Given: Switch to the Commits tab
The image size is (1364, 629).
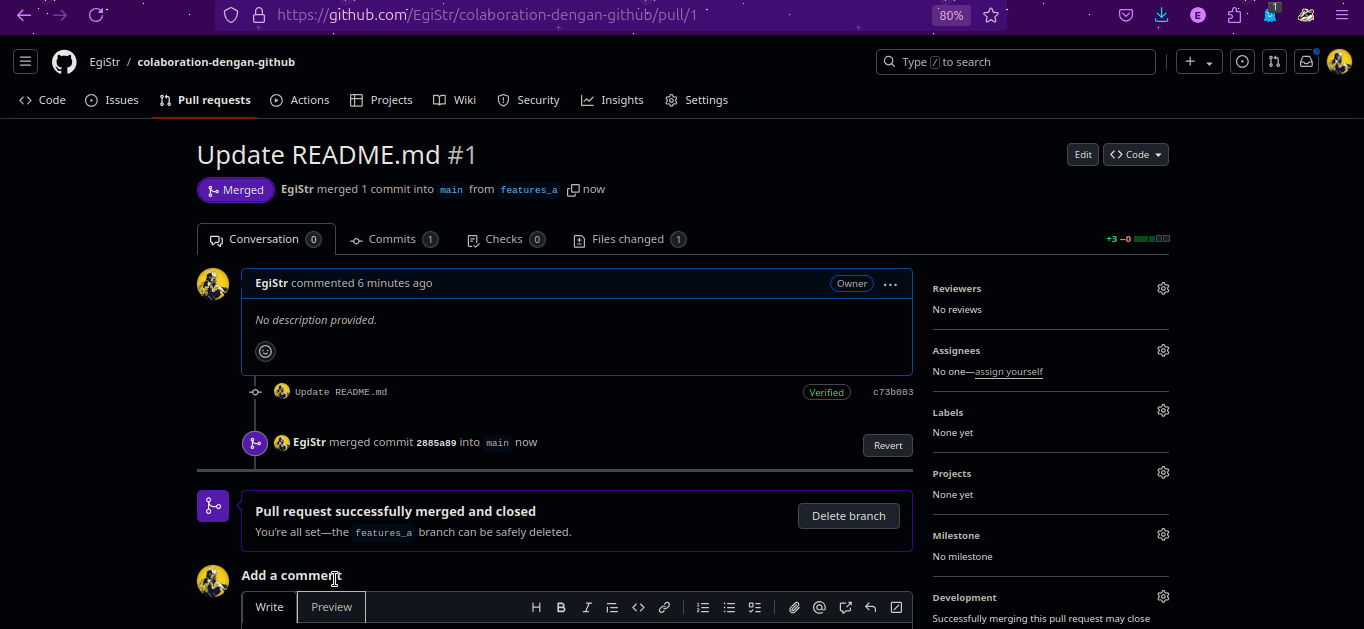Looking at the screenshot, I should 394,240.
